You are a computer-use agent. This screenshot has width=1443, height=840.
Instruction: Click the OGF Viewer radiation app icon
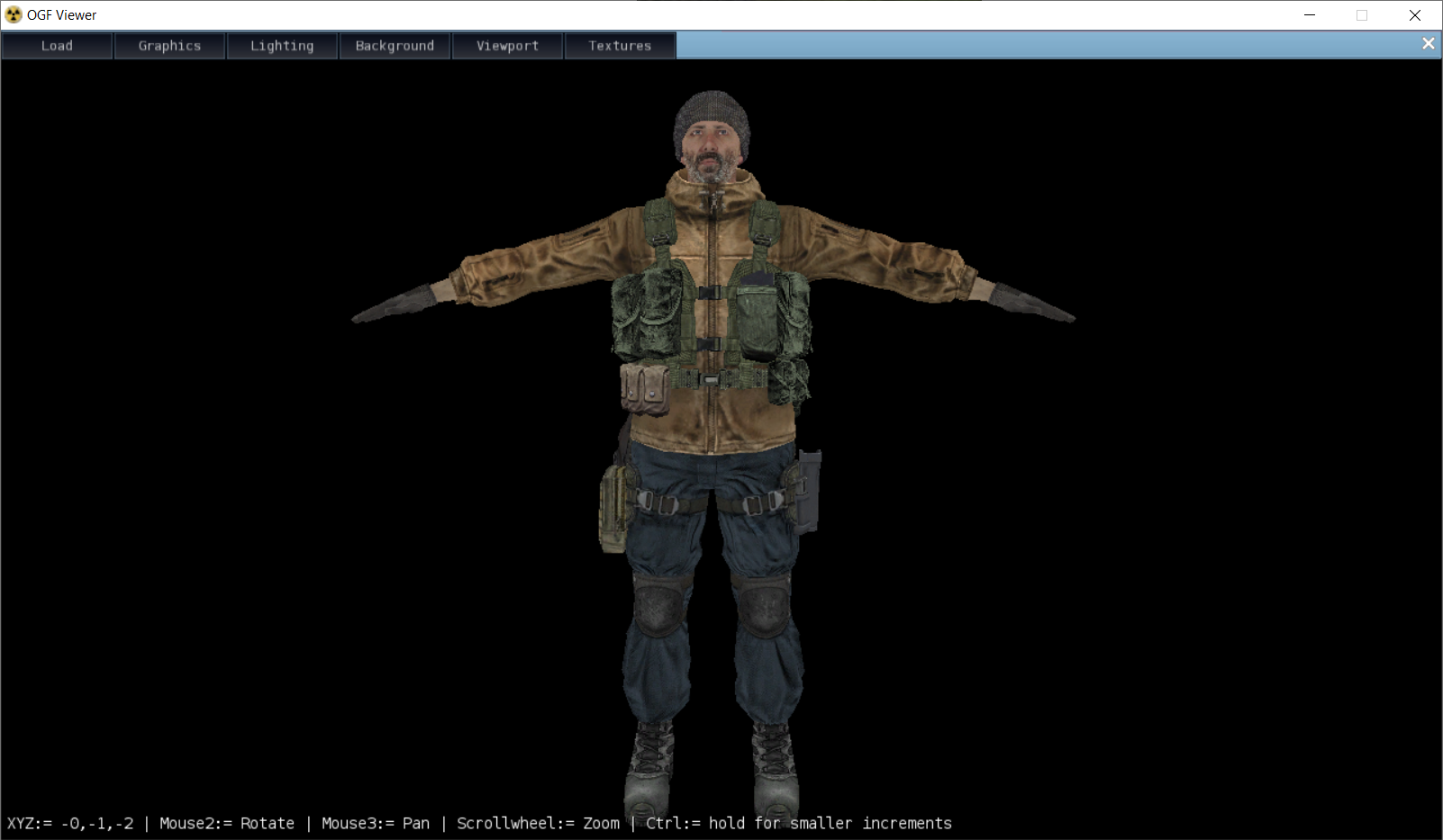tap(14, 14)
